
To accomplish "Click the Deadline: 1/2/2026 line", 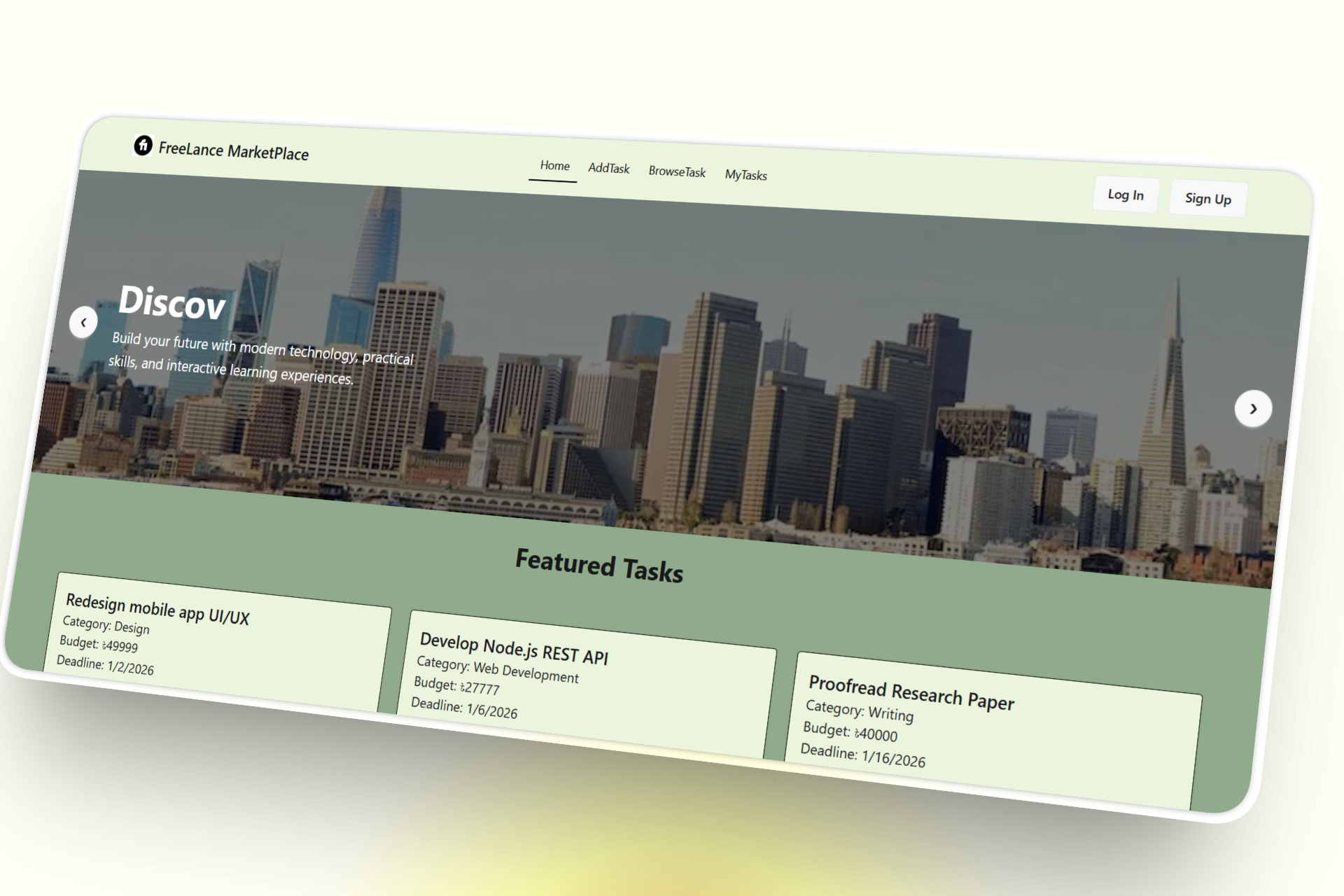I will click(x=105, y=665).
